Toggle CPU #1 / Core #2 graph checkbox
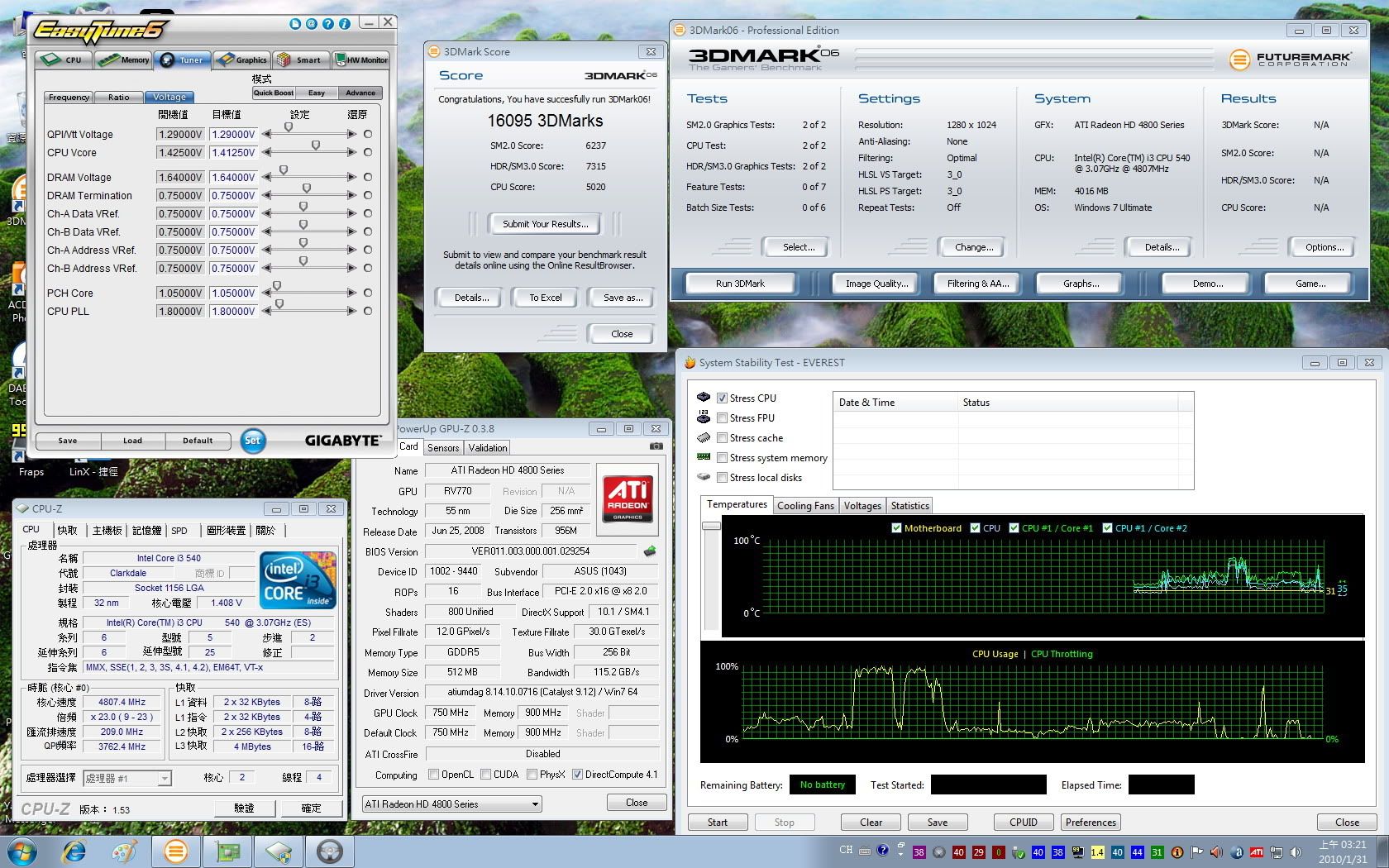This screenshot has width=1389, height=868. [x=1107, y=528]
